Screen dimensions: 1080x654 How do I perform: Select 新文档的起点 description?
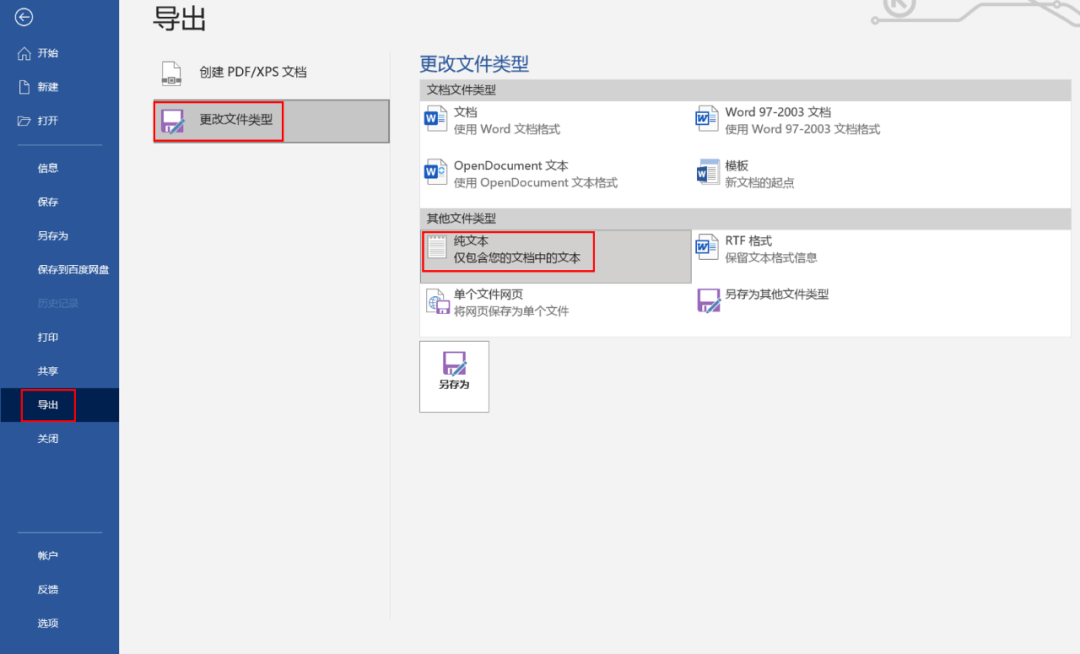pos(759,183)
